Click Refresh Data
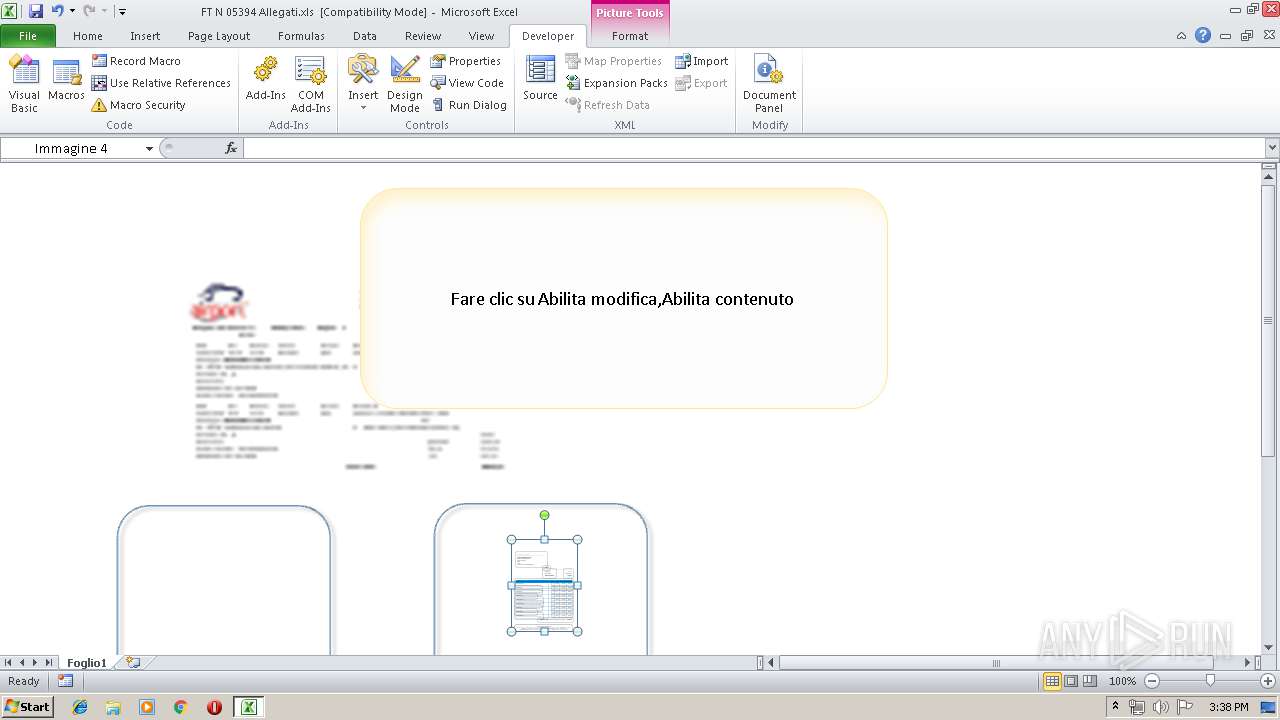The height and width of the screenshot is (720, 1280). (x=607, y=105)
